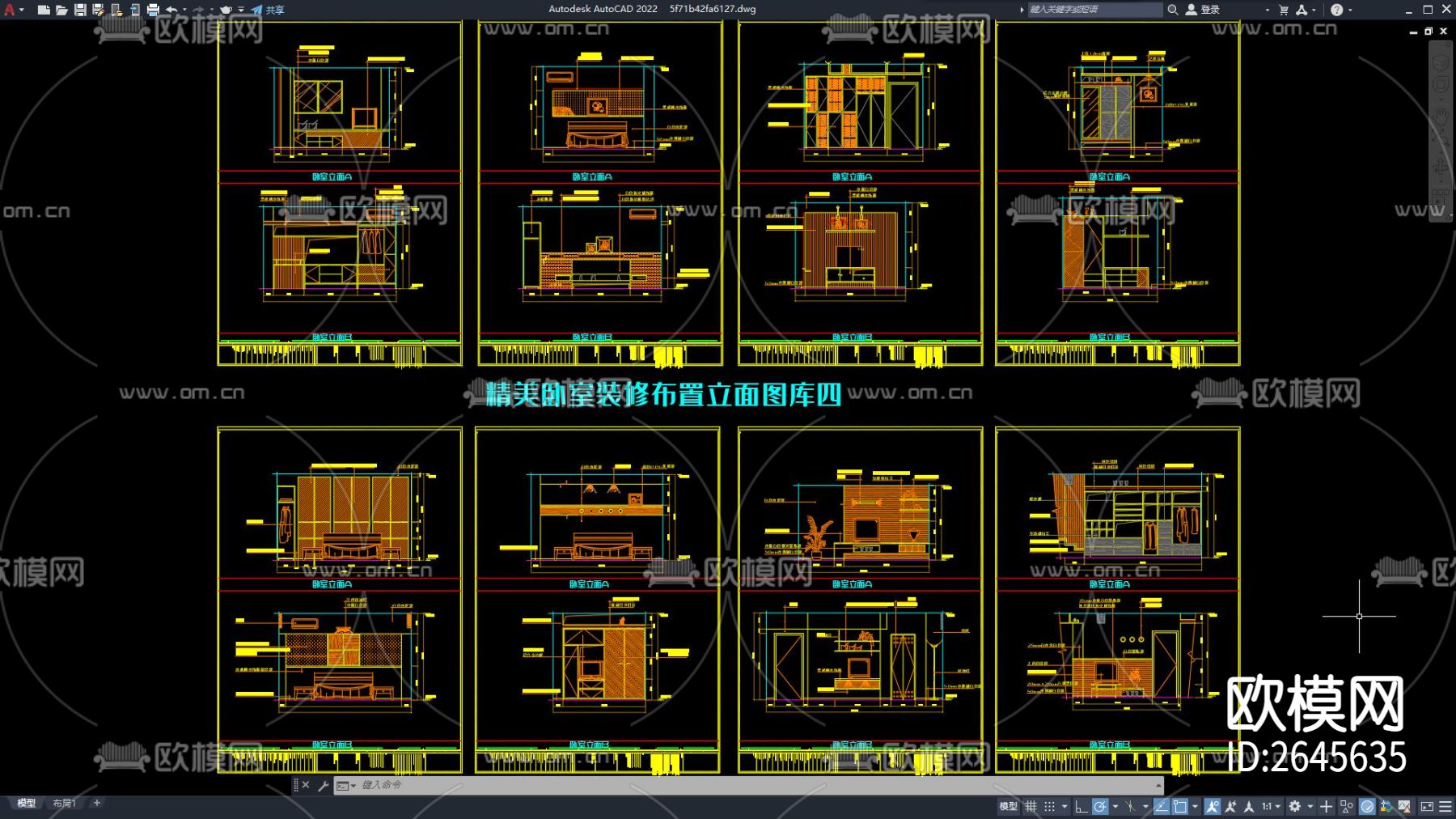Select the 模型 tab at bottom left
Screen dimensions: 1456x819
coord(27,802)
